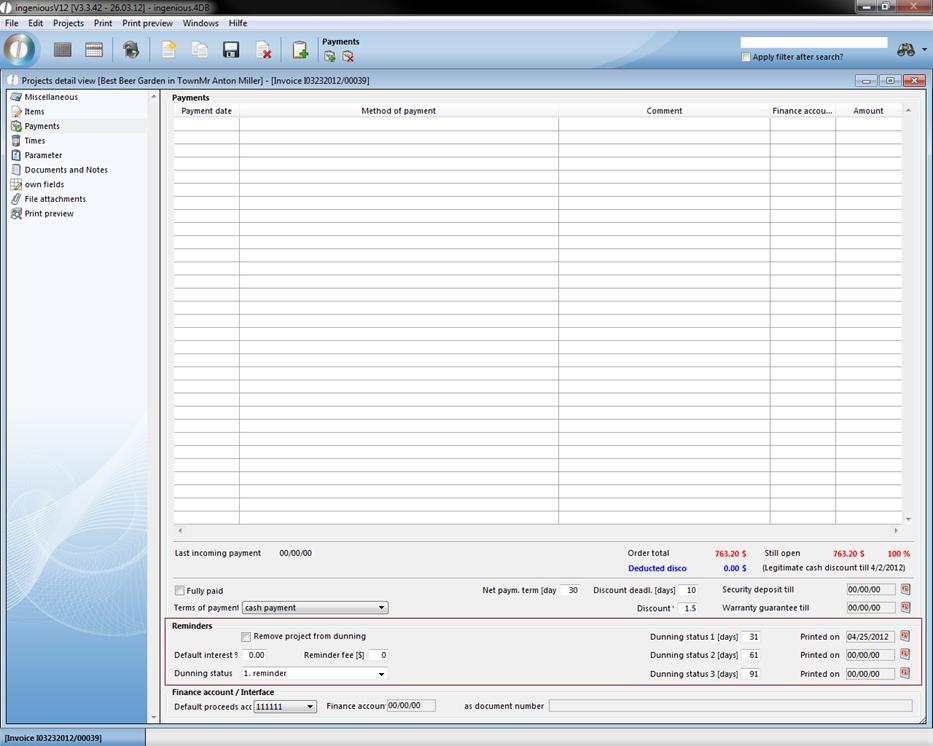Viewport: 933px width, 746px height.
Task: Open File attachments in the sidebar
Action: [x=55, y=199]
